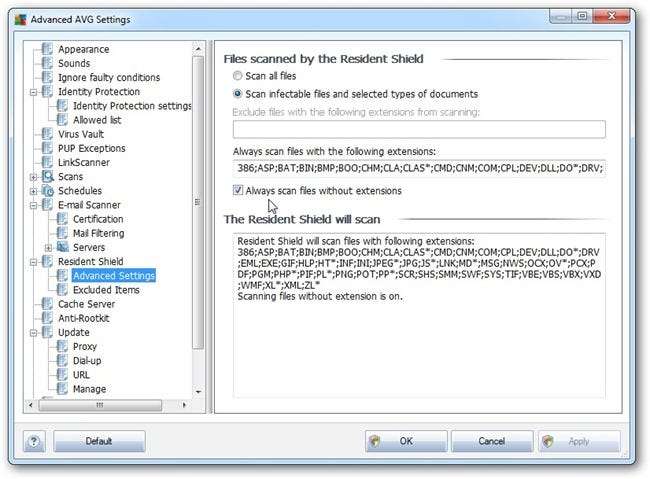Viewport: 650px width, 479px height.
Task: Collapse the Identity Protection tree node
Action: 34,92
